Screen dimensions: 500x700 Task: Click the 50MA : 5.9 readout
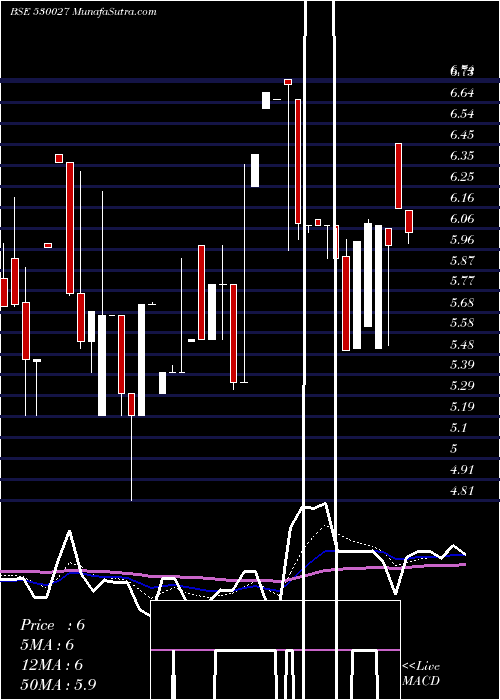[x=58, y=685]
